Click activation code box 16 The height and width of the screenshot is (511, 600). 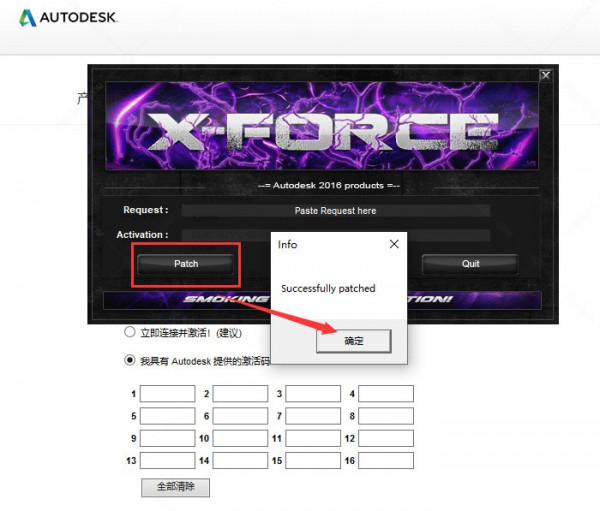pos(386,460)
